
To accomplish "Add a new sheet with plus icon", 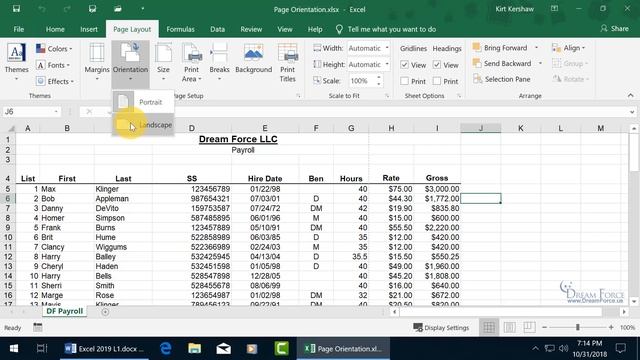I will 105,312.
